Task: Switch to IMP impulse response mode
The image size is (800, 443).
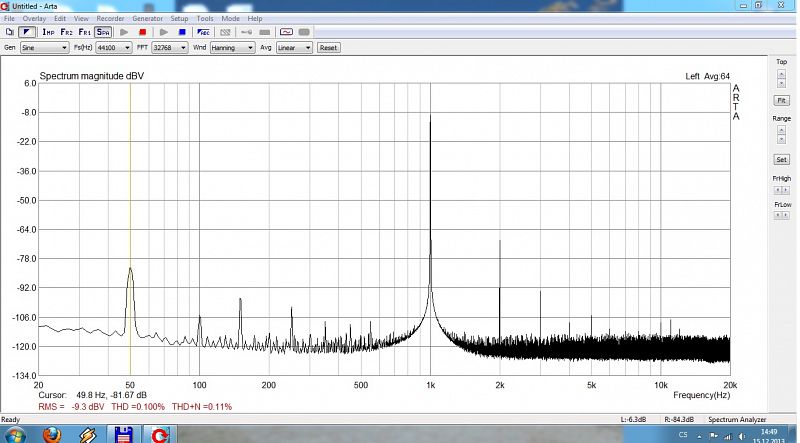Action: [x=48, y=32]
